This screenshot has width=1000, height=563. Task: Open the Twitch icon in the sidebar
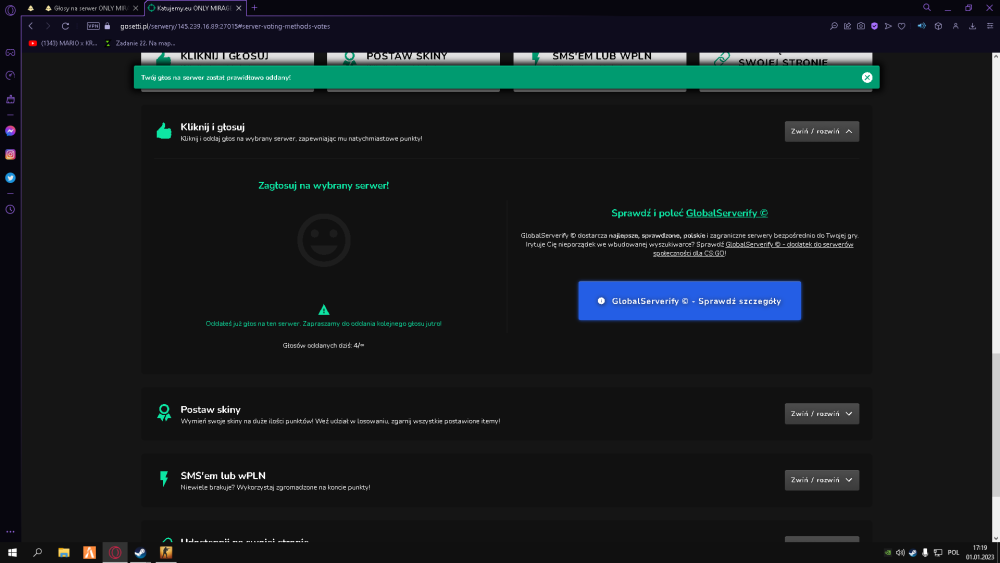pos(10,99)
